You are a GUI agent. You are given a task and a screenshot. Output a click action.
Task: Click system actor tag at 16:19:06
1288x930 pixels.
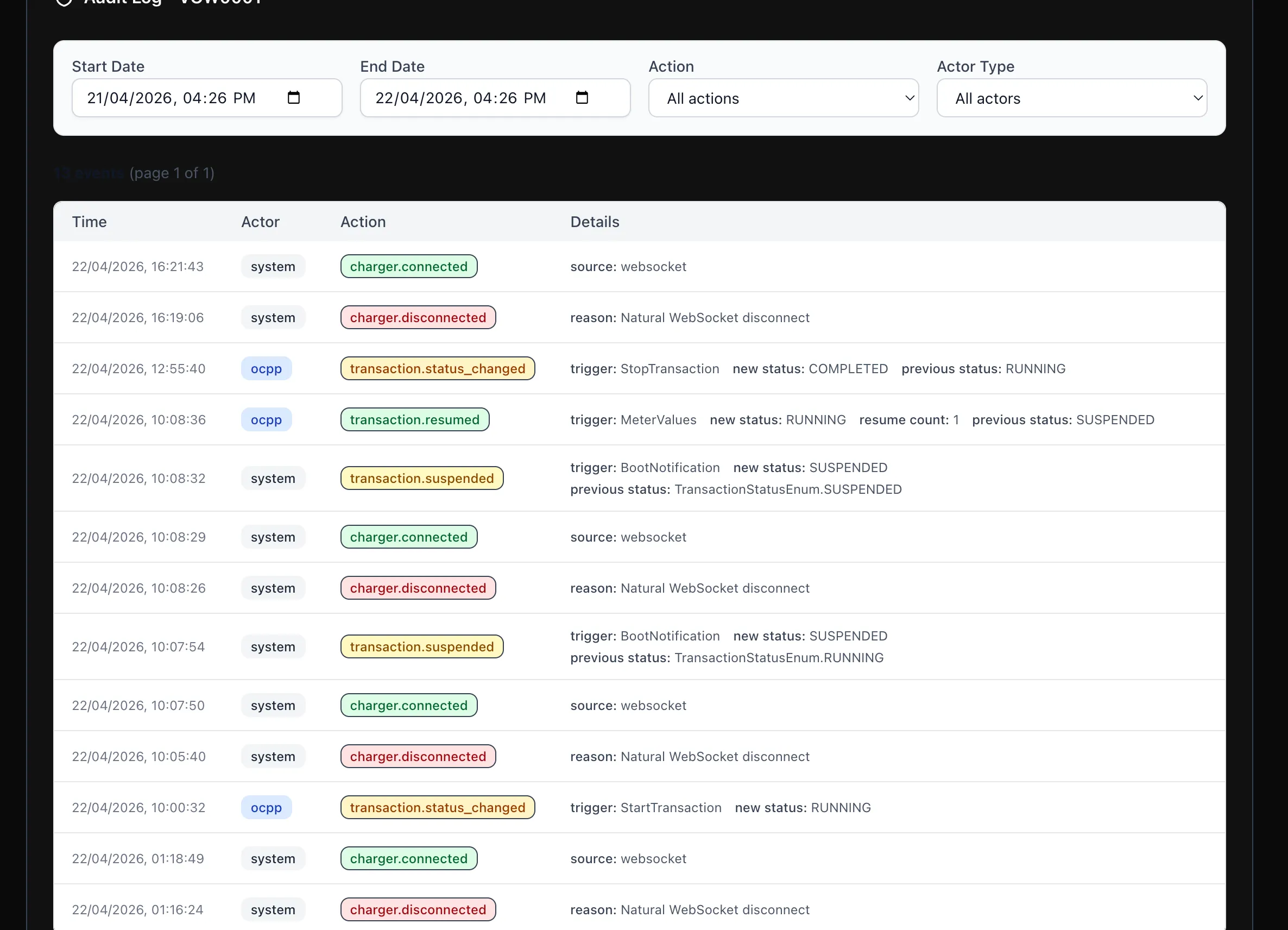pyautogui.click(x=273, y=318)
